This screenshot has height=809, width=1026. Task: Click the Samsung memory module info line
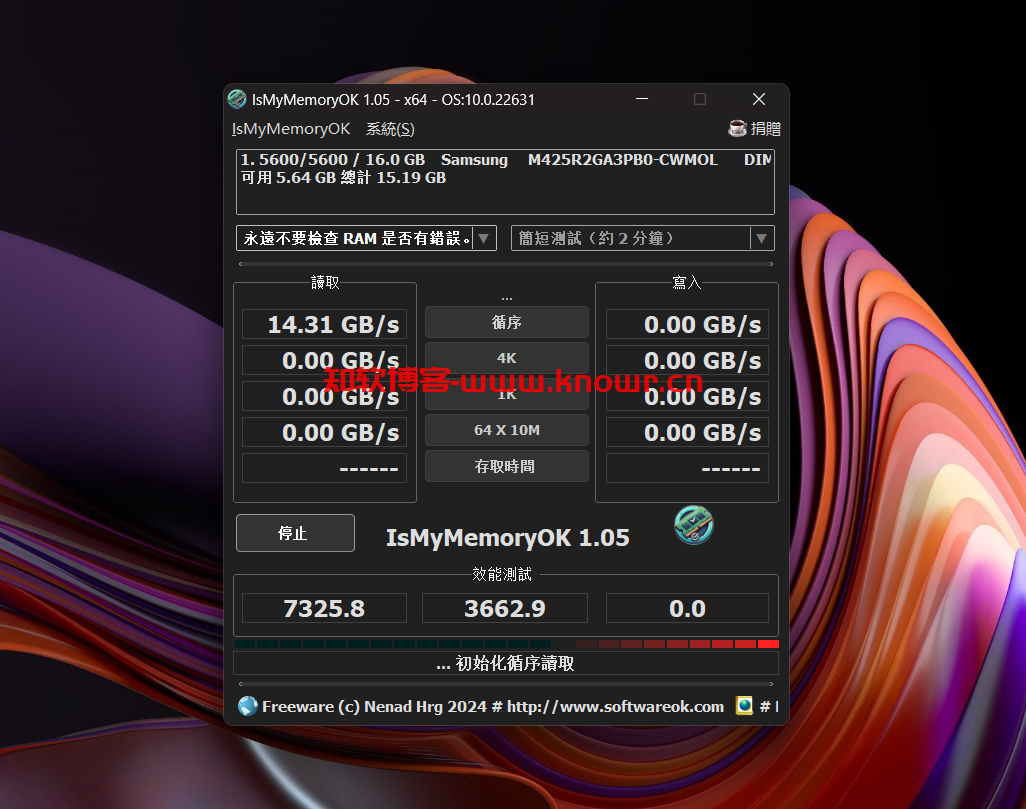point(505,160)
